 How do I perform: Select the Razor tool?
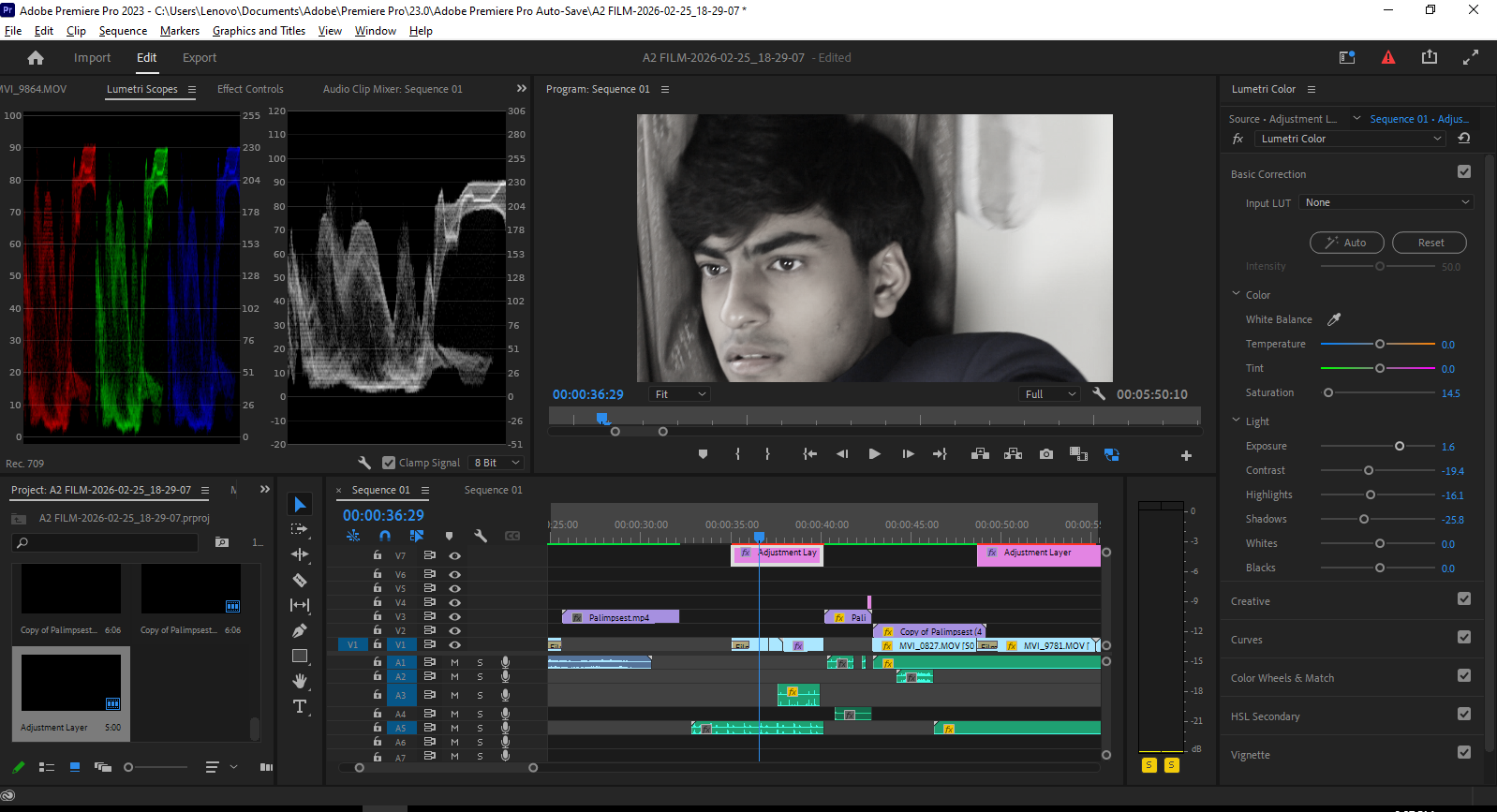pyautogui.click(x=300, y=580)
